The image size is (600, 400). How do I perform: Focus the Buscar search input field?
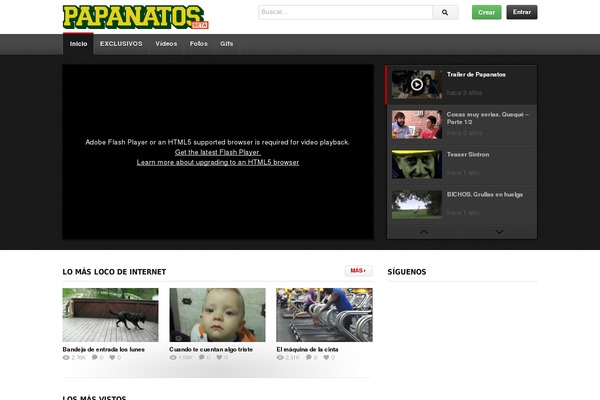click(x=346, y=12)
